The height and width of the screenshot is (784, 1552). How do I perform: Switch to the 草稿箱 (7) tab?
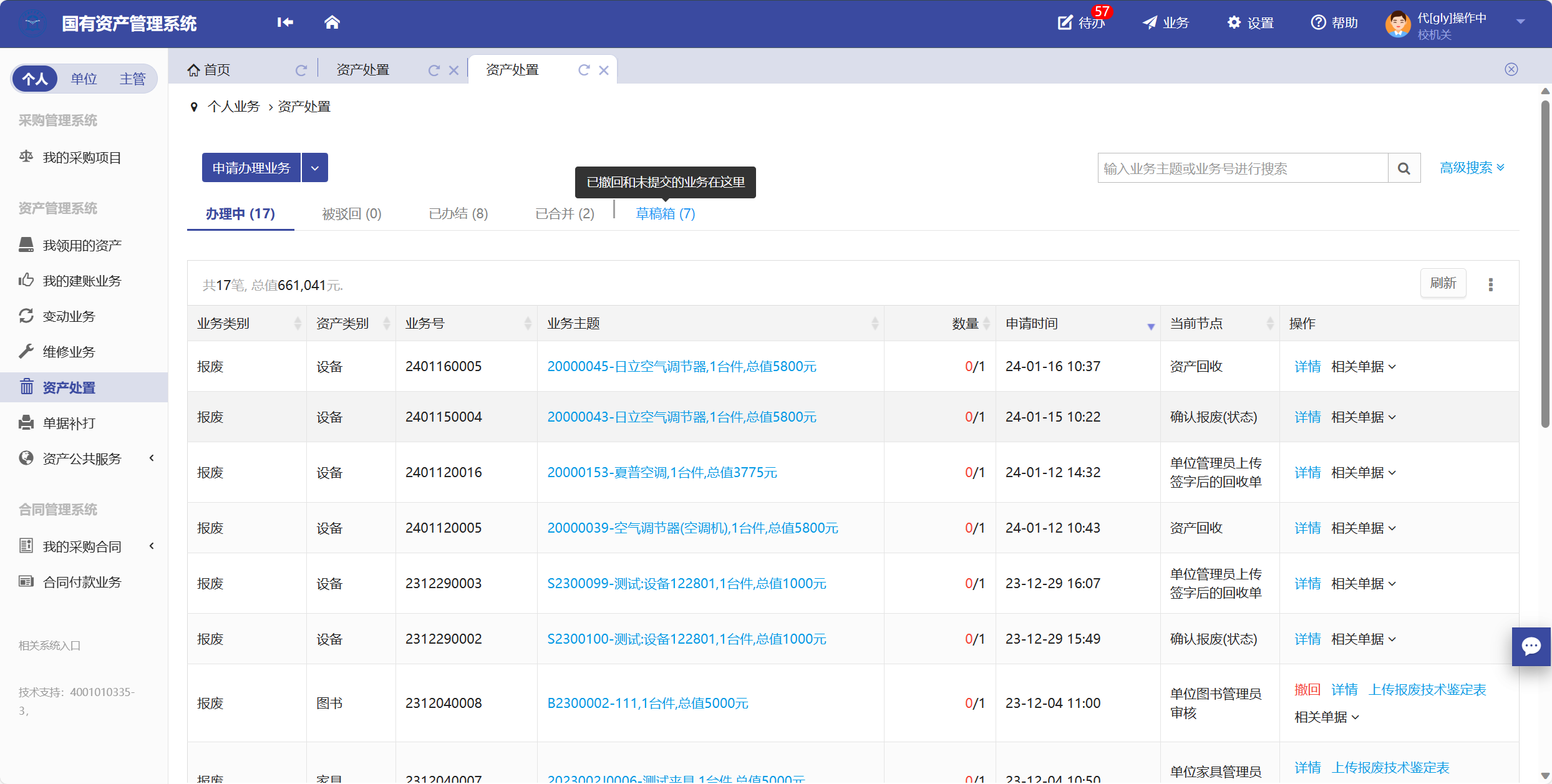(x=665, y=214)
